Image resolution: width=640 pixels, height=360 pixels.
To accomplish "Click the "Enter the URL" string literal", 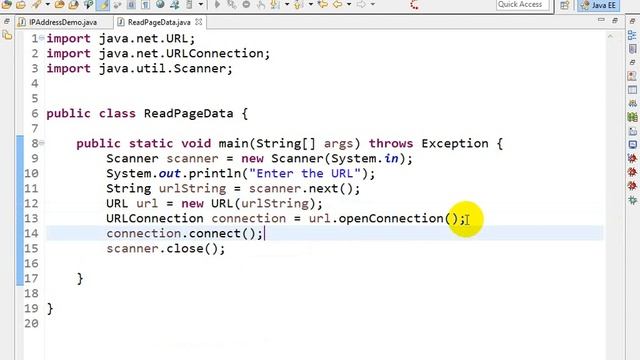I will coord(305,173).
